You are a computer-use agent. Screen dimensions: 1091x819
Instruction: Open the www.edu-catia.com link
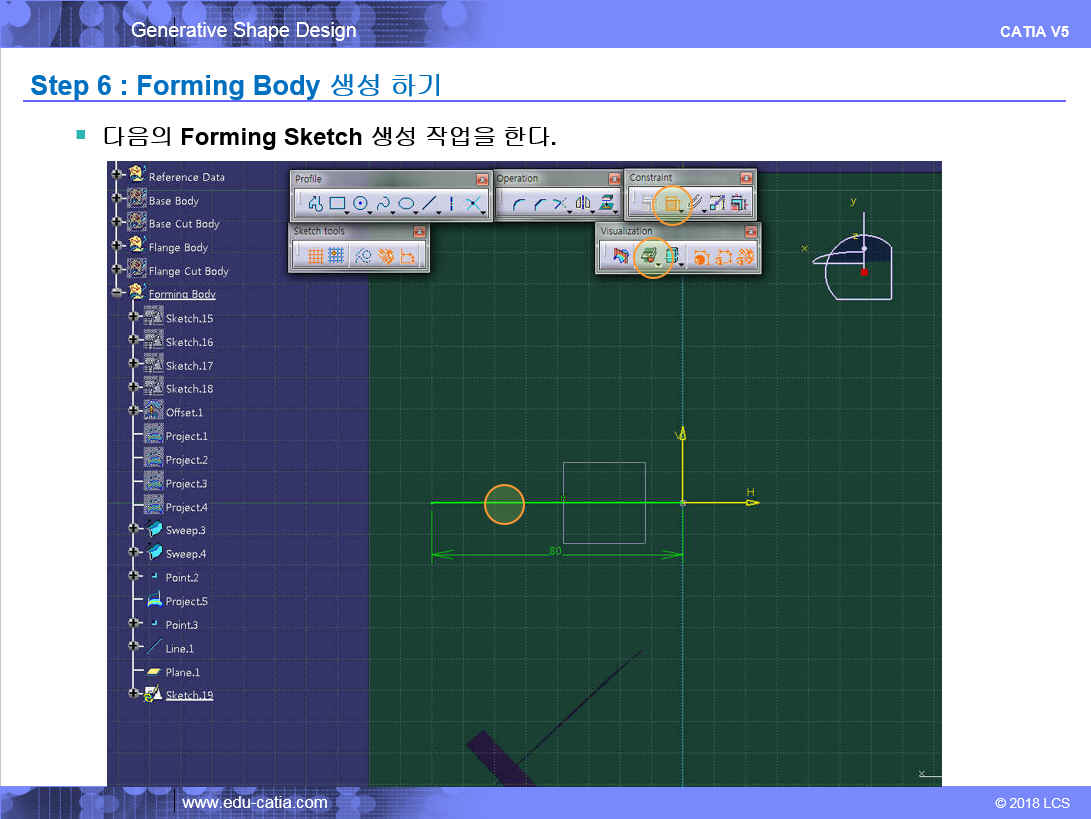click(x=254, y=802)
